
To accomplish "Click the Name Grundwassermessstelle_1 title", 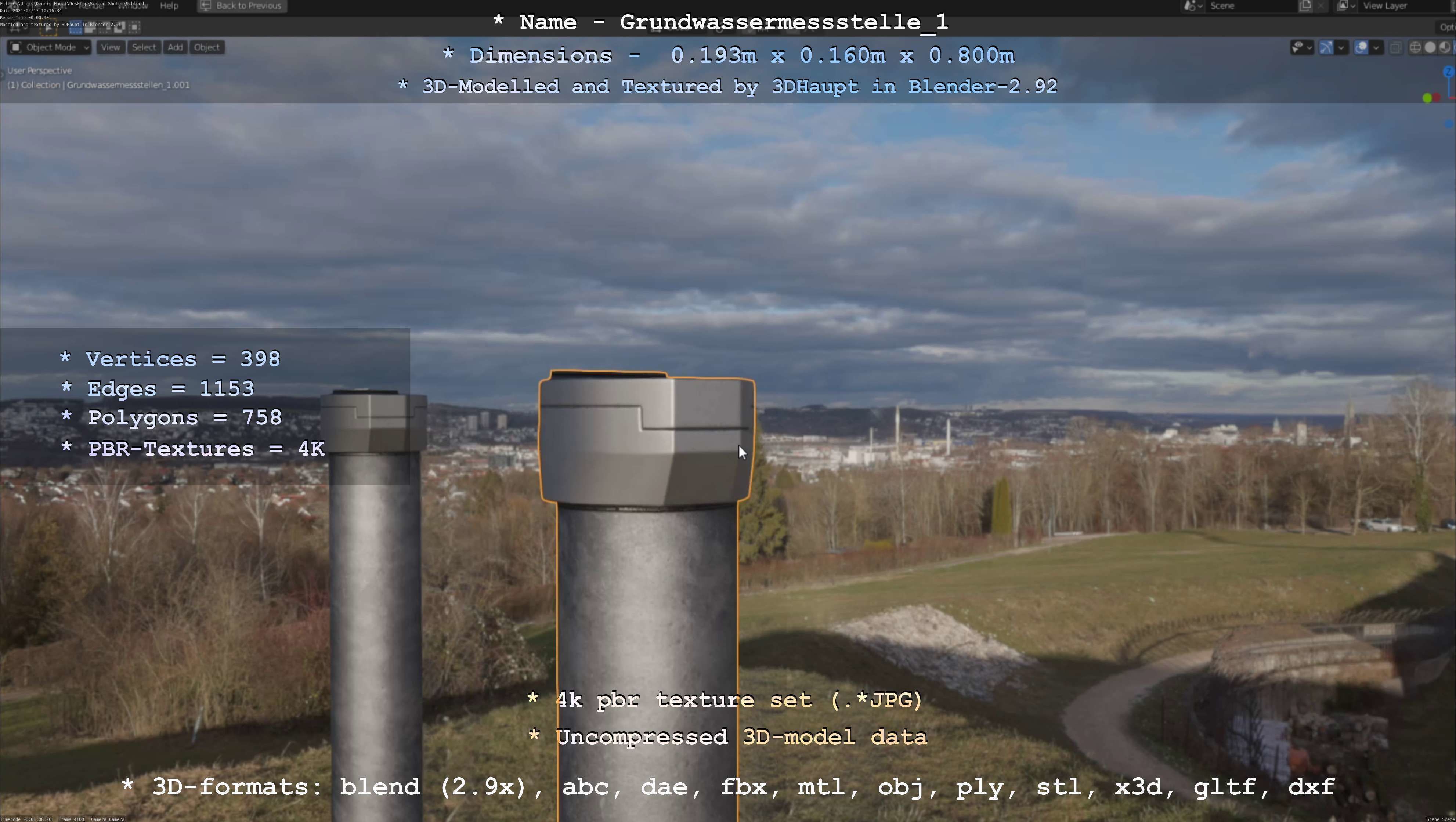I will [720, 23].
